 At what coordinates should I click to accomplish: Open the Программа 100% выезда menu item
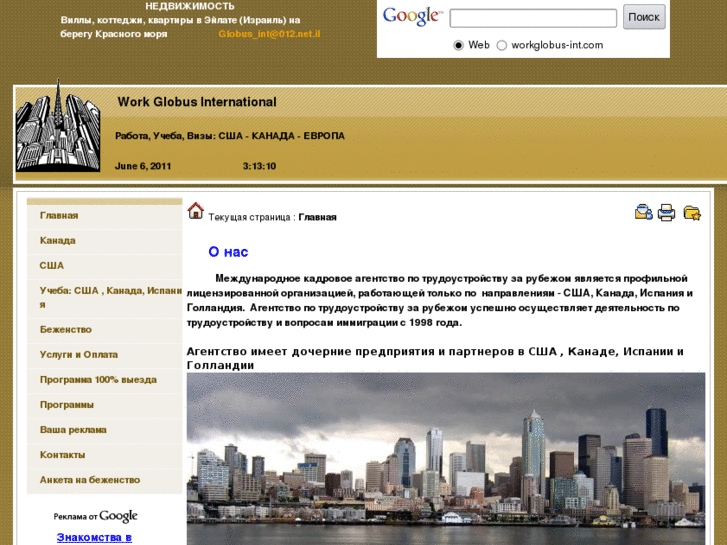click(105, 380)
